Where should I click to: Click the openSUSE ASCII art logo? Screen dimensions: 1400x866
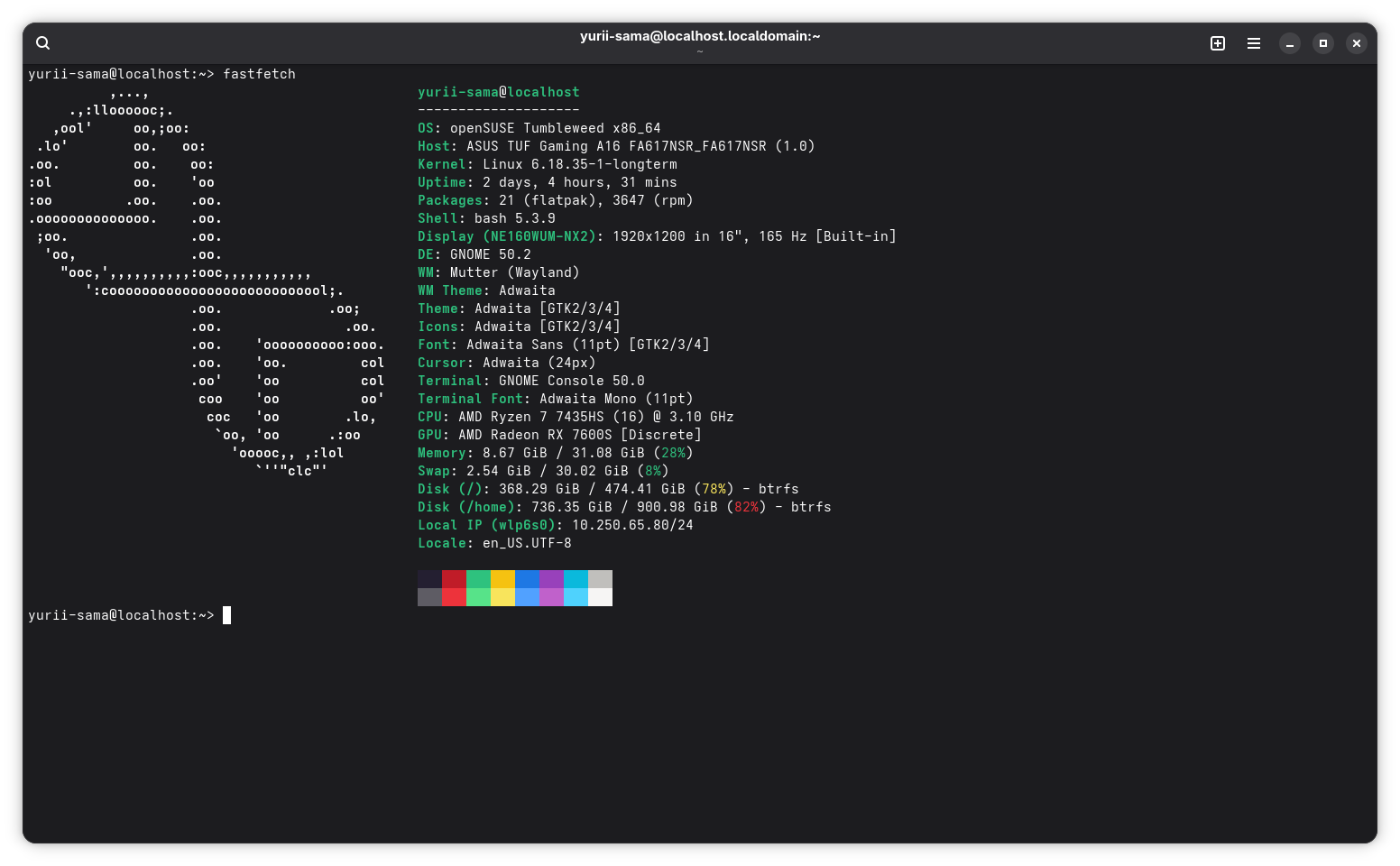207,281
